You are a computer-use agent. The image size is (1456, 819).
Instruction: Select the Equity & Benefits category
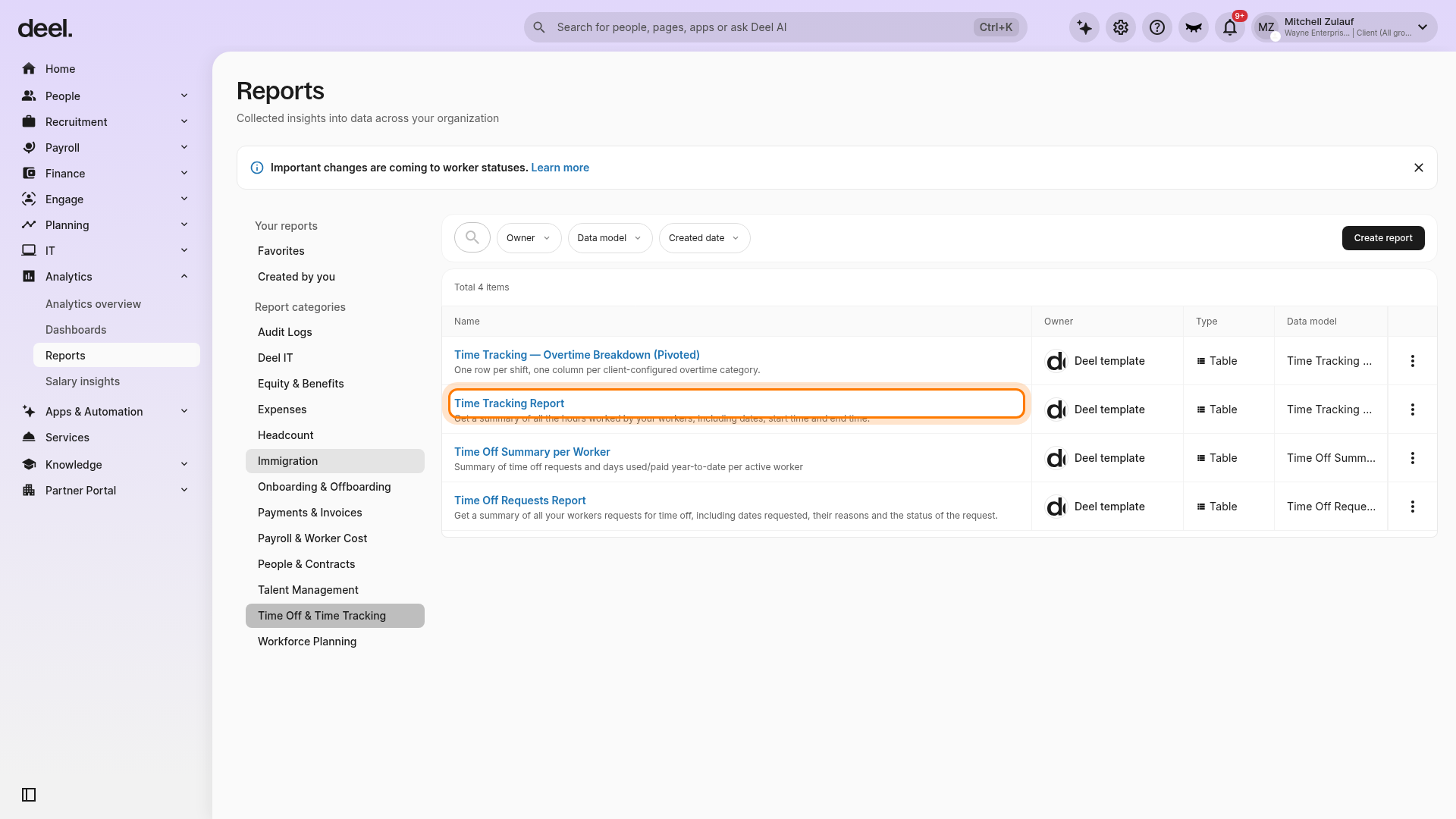334,384
